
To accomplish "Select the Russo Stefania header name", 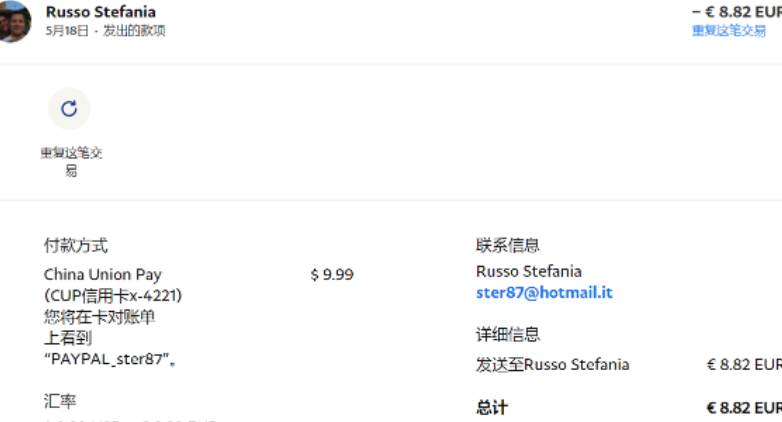I will click(x=101, y=11).
